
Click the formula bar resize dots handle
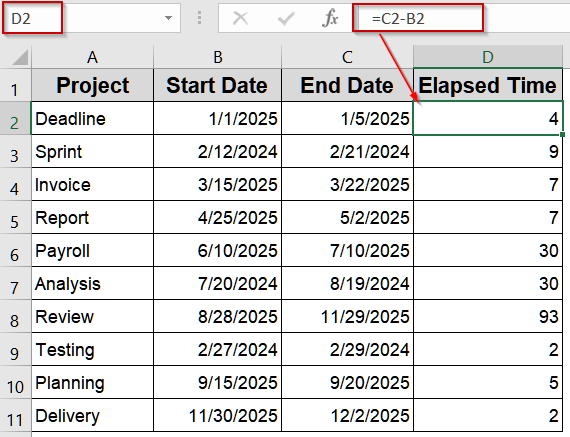pyautogui.click(x=199, y=18)
